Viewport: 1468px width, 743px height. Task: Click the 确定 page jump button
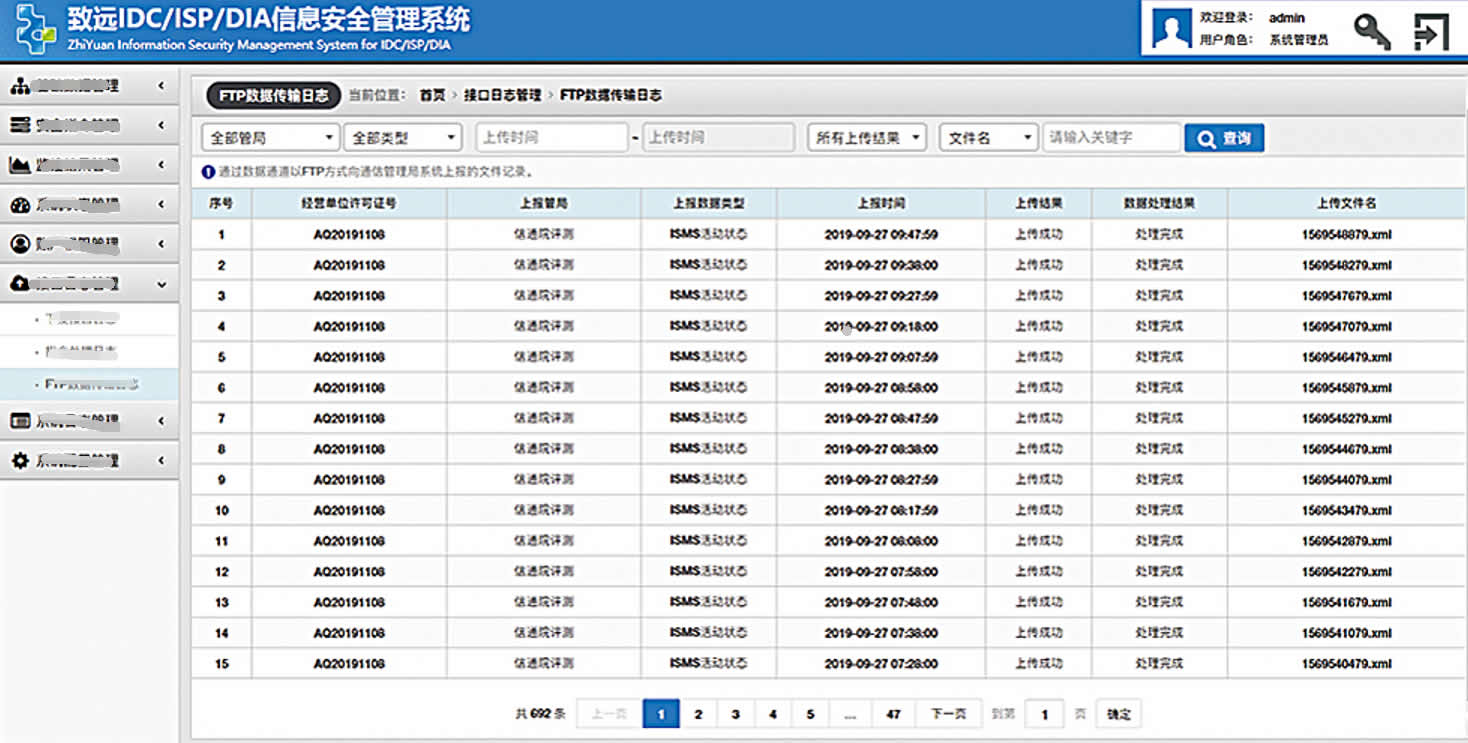point(1118,714)
